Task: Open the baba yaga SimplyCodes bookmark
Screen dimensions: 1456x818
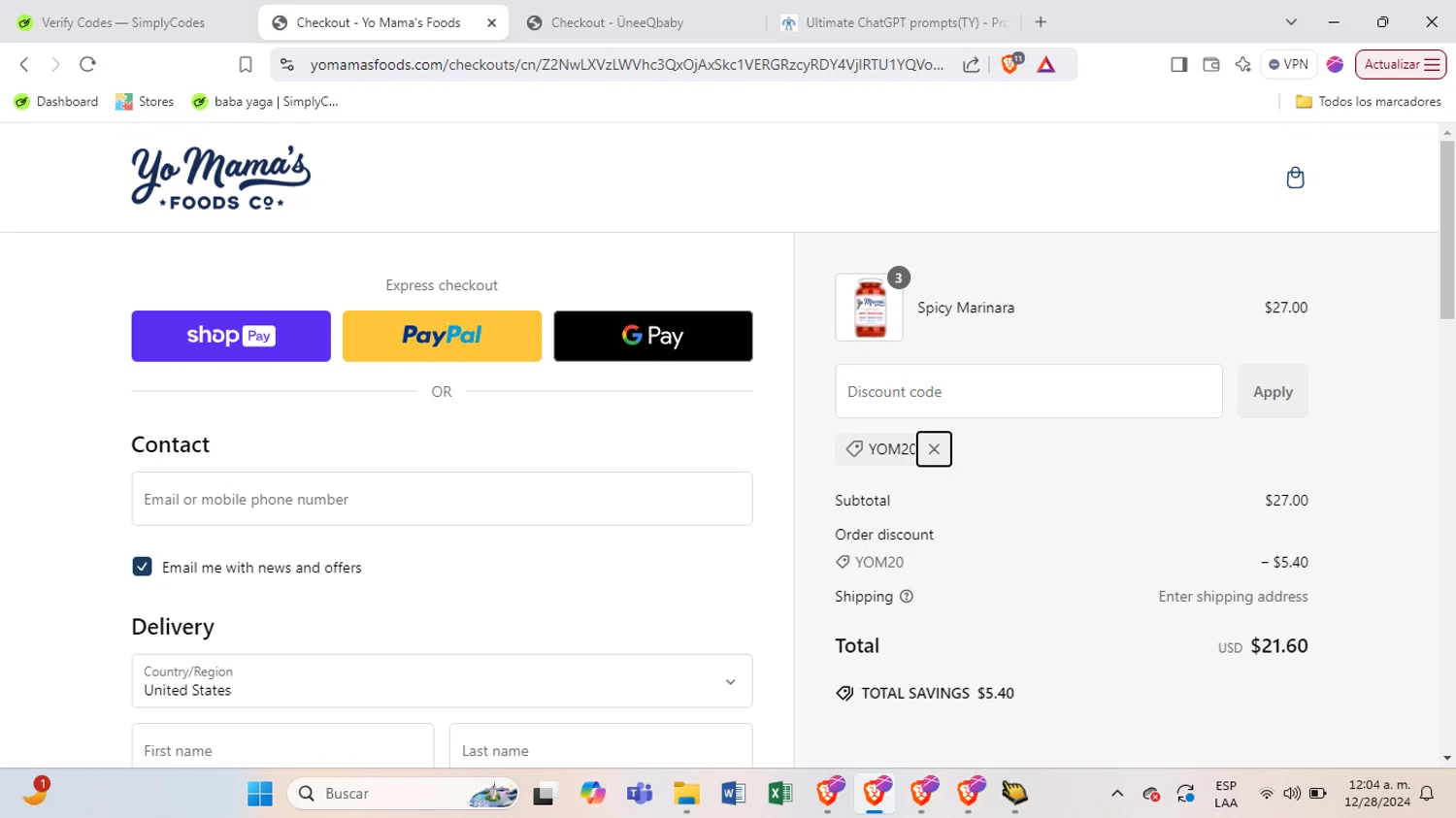Action: coord(265,102)
